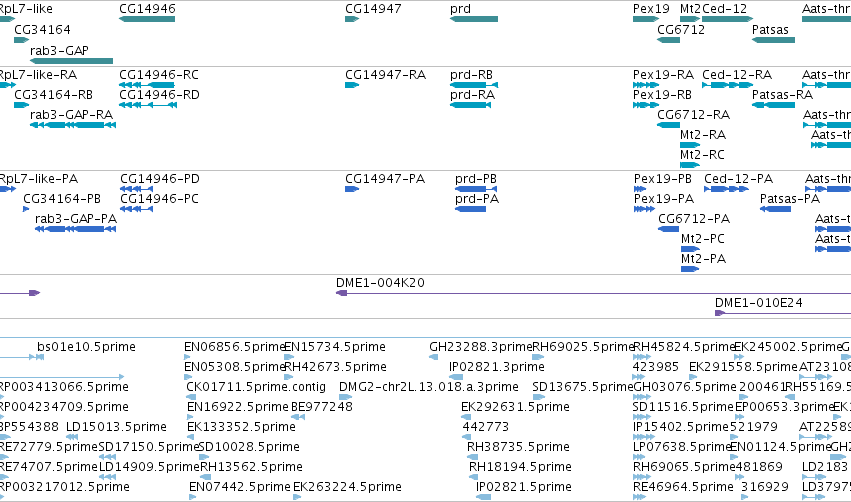Select the CG6712 gene glyph
The image size is (851, 502).
pos(668,40)
